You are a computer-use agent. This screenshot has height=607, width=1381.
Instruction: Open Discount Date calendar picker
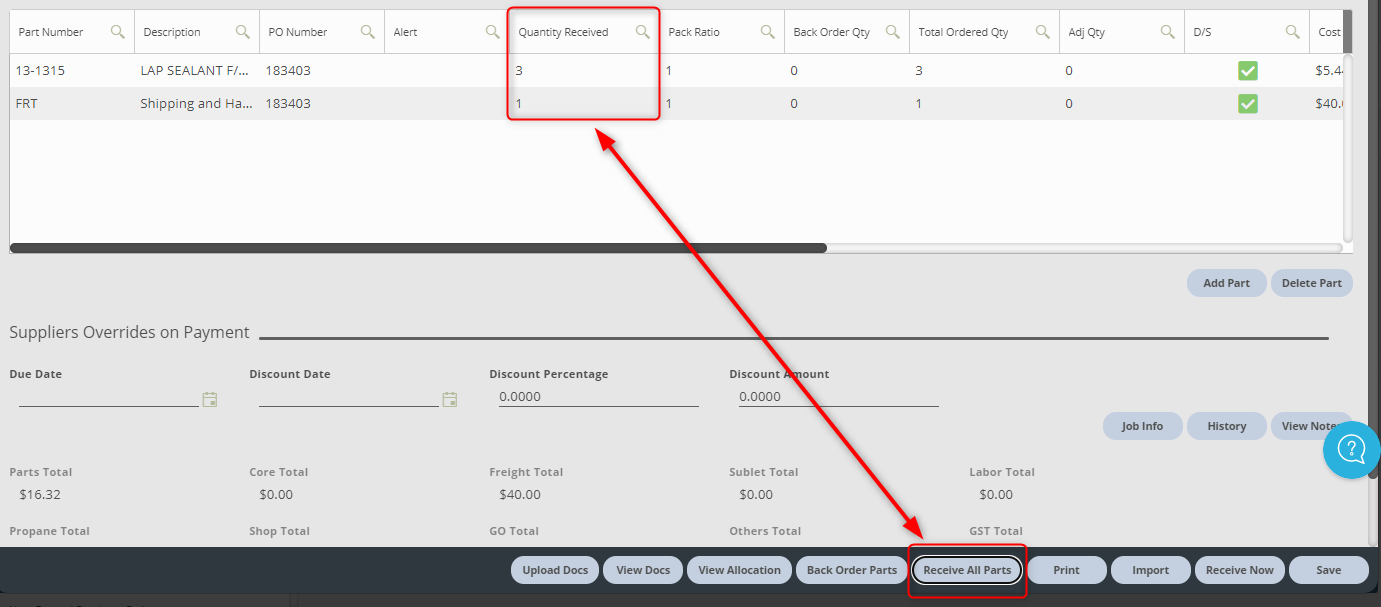point(450,399)
